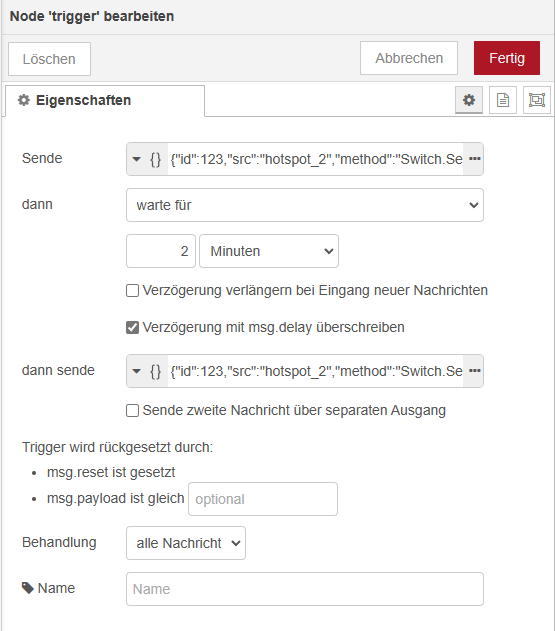Uncheck Verzögerung mit msg.delay überschreiben

click(x=132, y=328)
